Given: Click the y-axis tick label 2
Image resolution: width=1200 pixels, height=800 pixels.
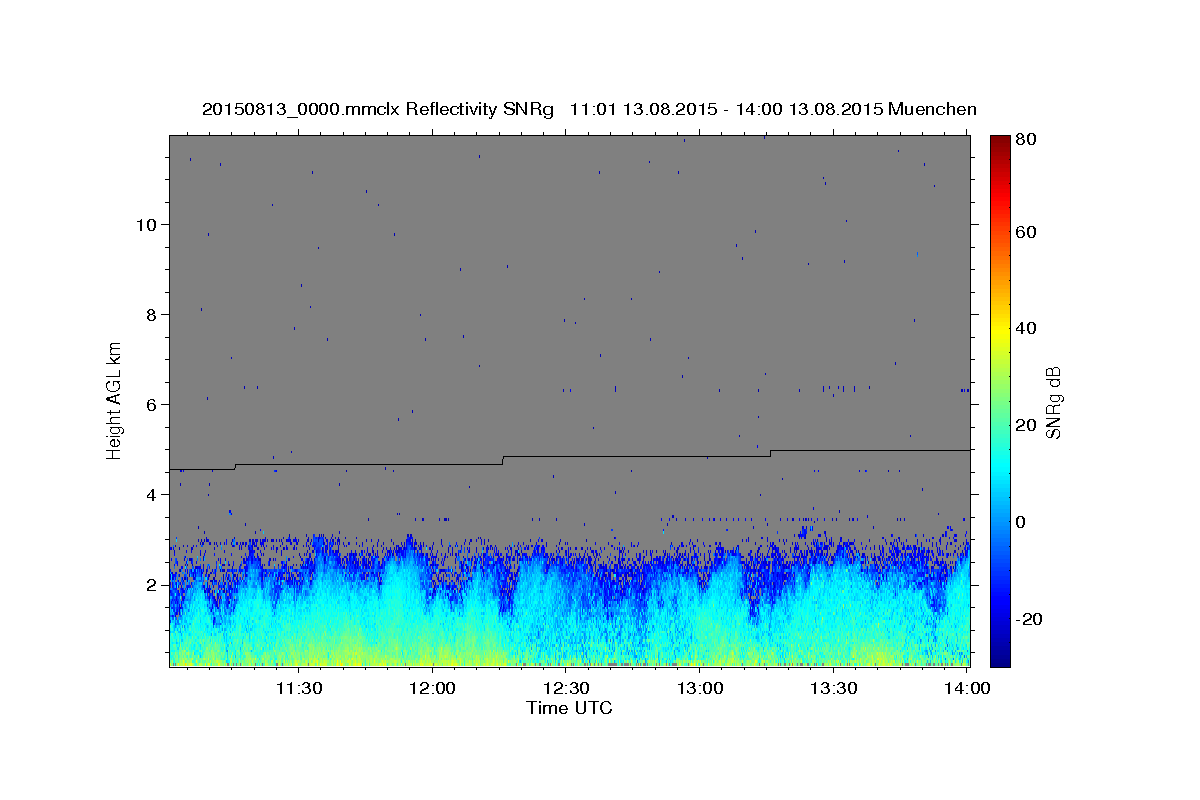Looking at the screenshot, I should pos(150,584).
